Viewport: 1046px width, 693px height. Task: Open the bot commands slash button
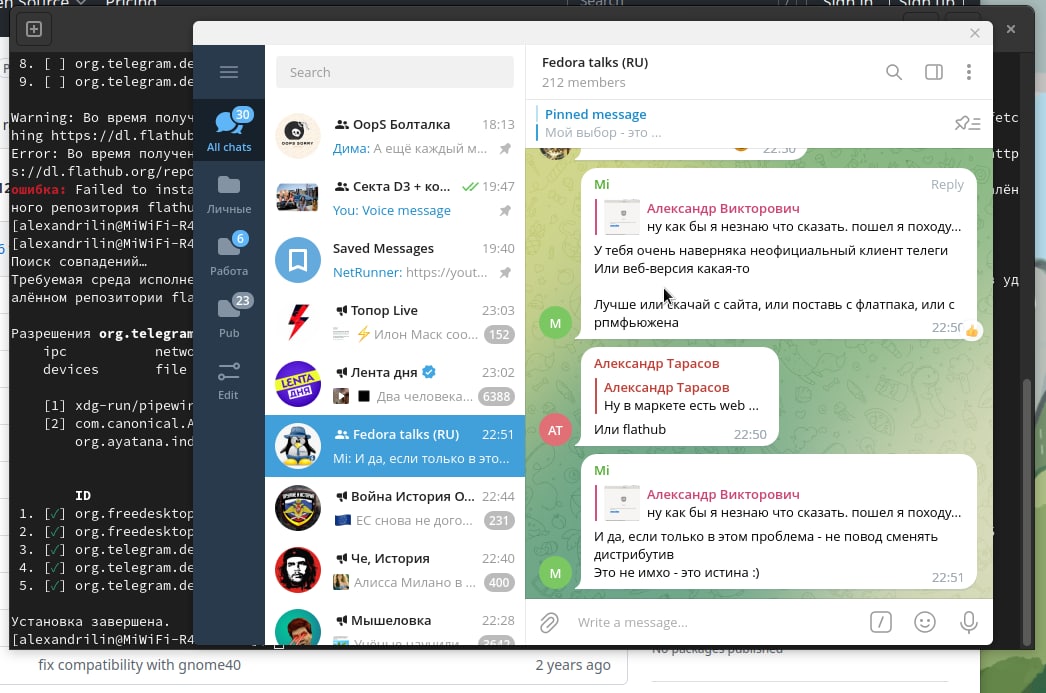[x=881, y=622]
